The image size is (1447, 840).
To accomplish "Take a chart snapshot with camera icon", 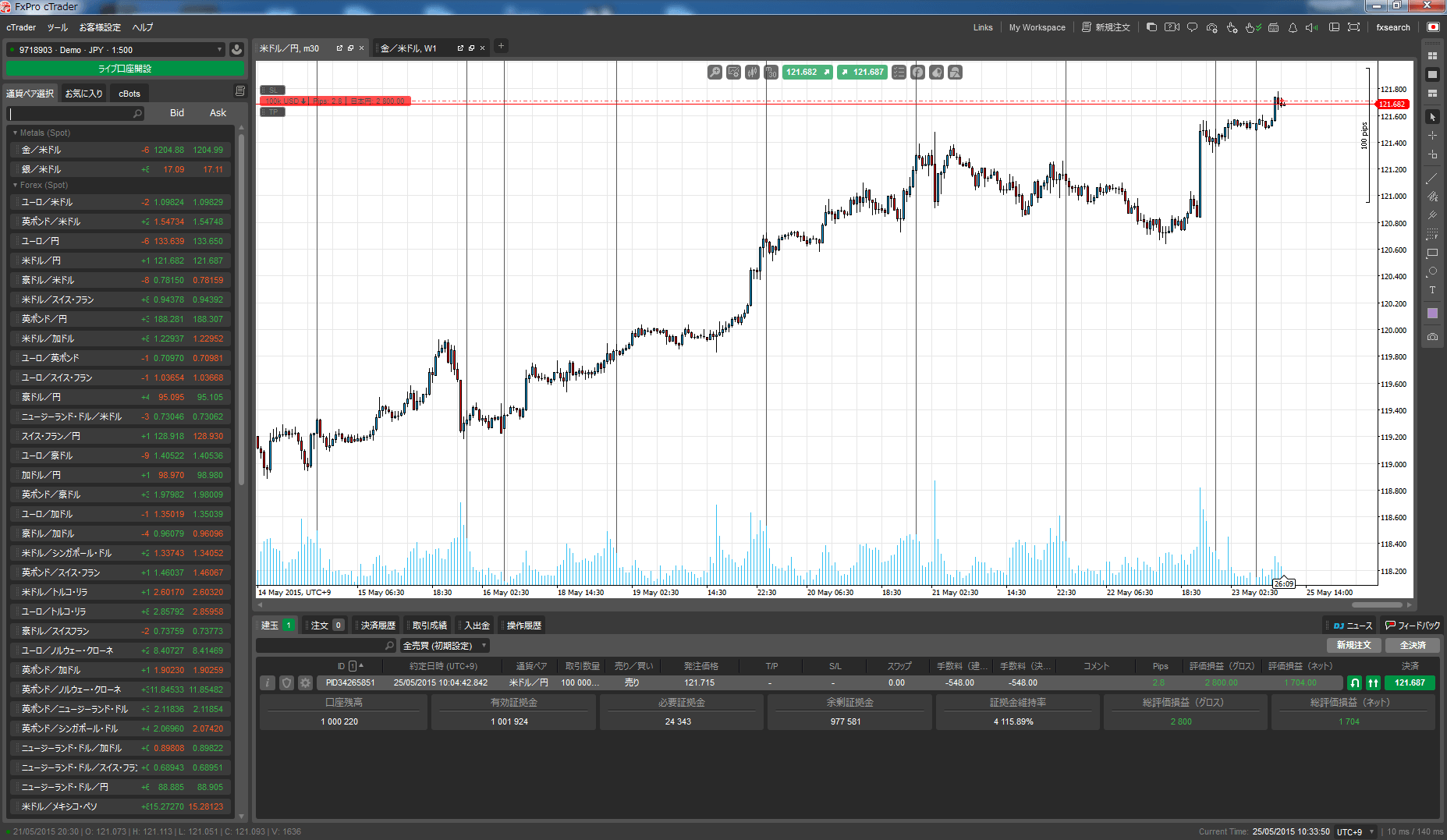I will (x=1432, y=337).
